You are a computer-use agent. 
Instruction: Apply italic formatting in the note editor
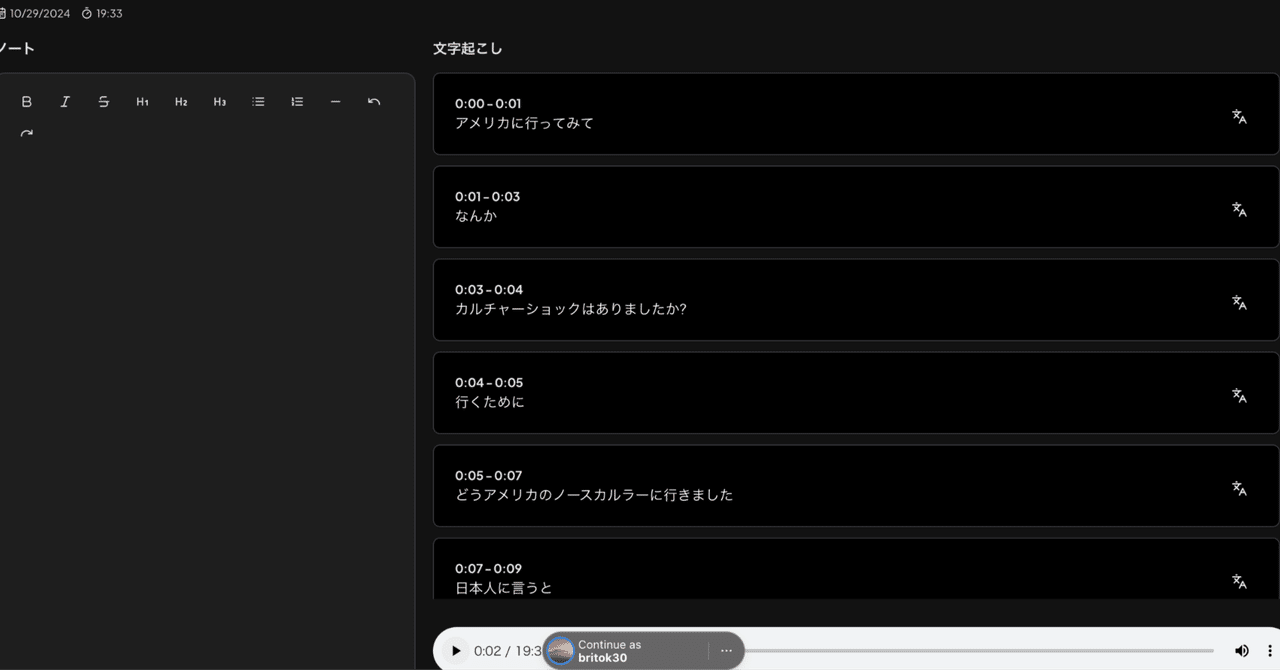(x=65, y=101)
